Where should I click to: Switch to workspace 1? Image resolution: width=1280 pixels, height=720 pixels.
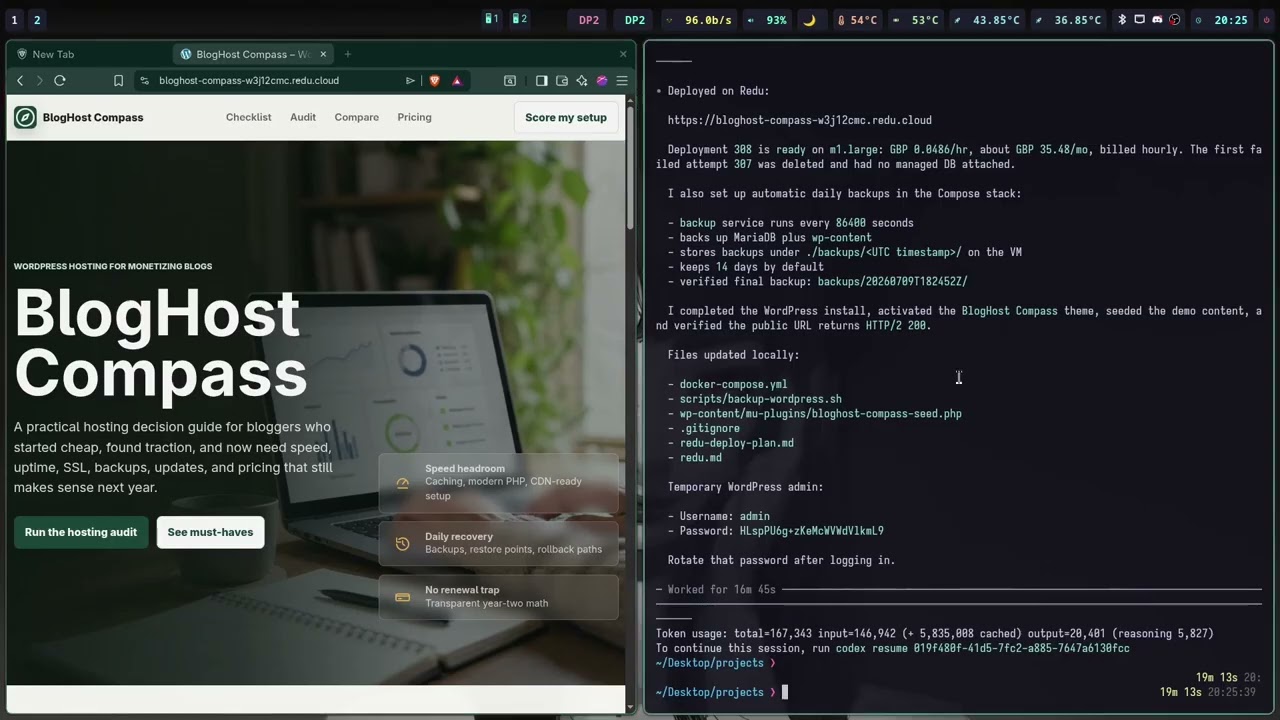14,20
